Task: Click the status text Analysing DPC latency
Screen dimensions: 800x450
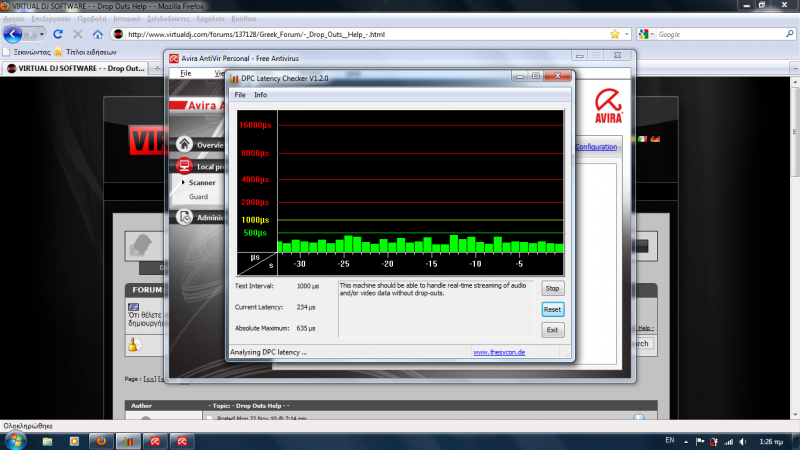Action: click(268, 353)
